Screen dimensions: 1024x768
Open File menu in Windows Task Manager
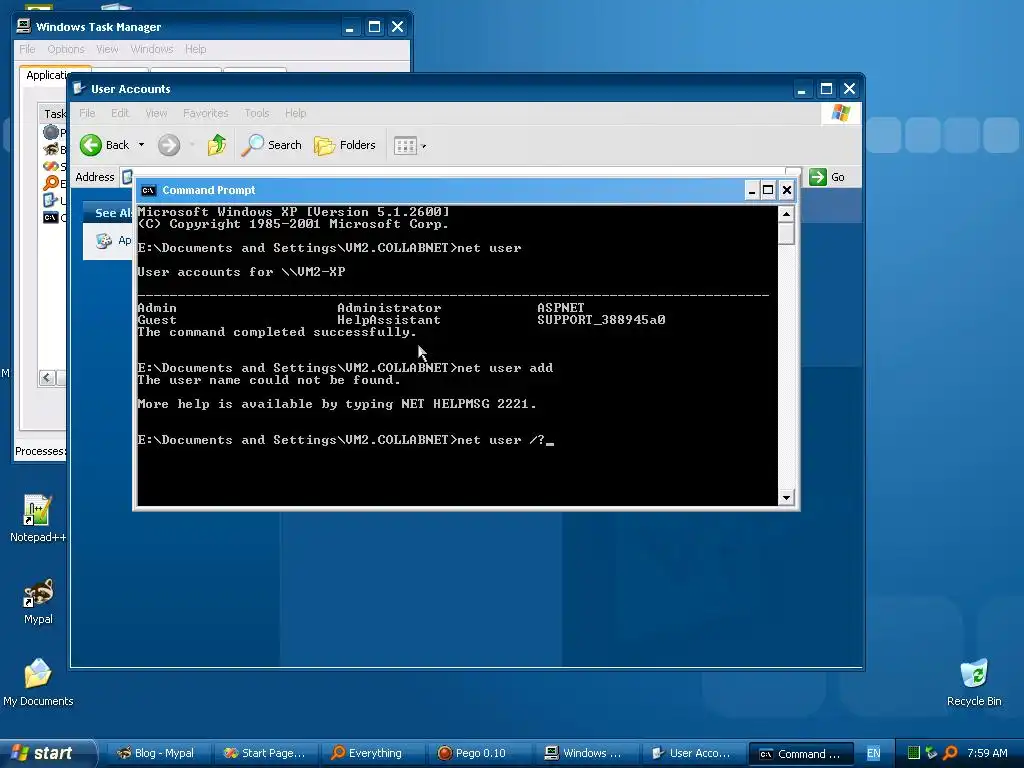[x=27, y=49]
